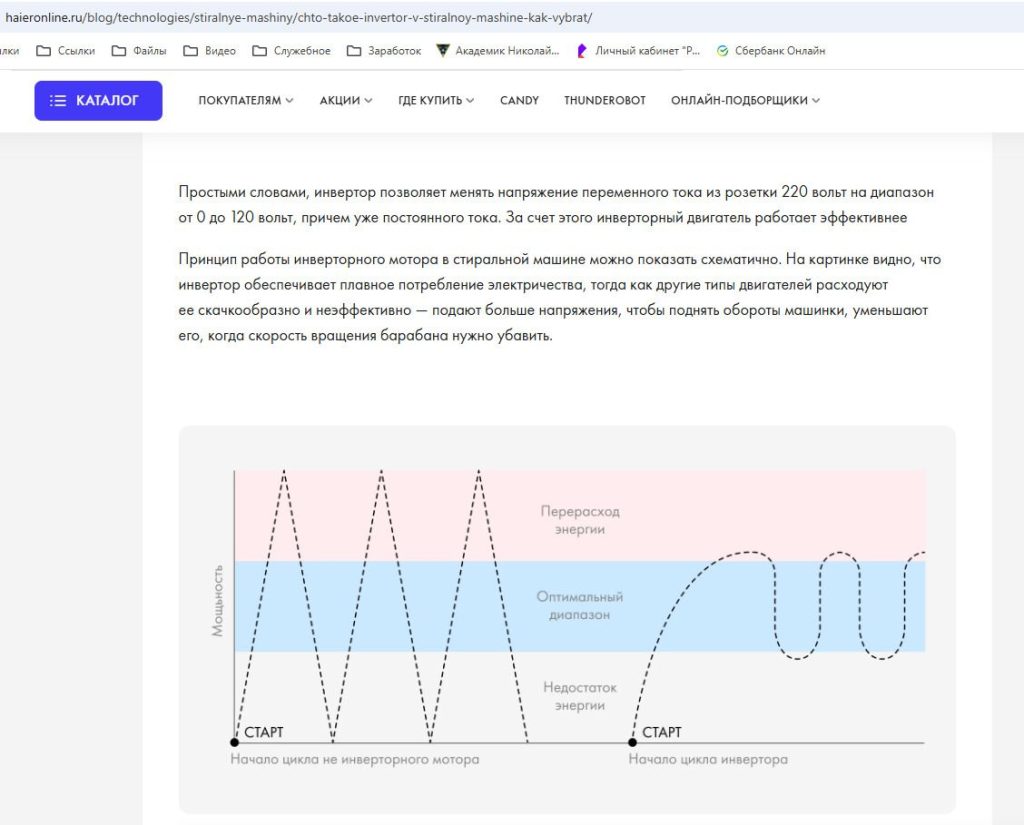The height and width of the screenshot is (825, 1024).
Task: Expand the Онлайн-подборщики dropdown menu
Action: (745, 100)
